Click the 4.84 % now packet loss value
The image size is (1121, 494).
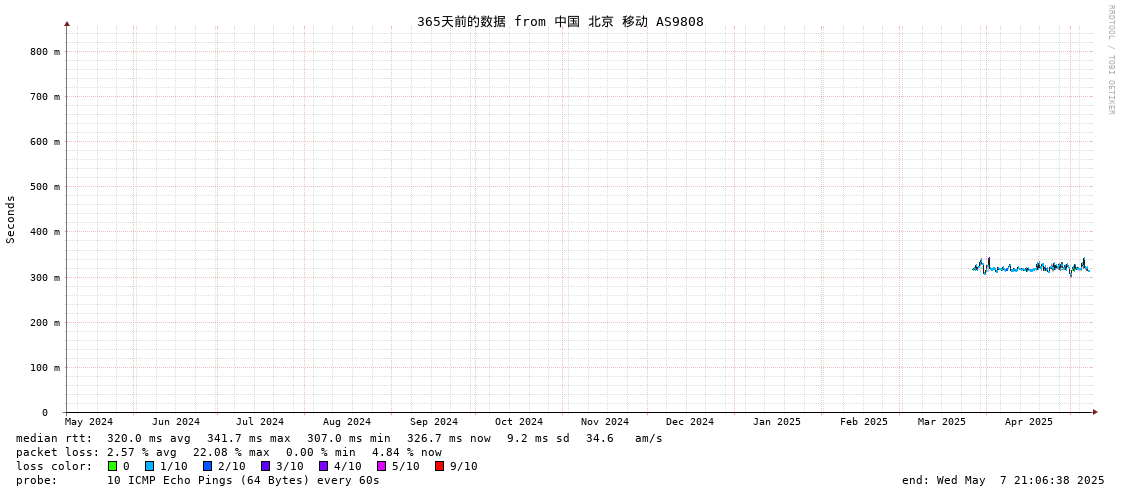click(x=407, y=453)
